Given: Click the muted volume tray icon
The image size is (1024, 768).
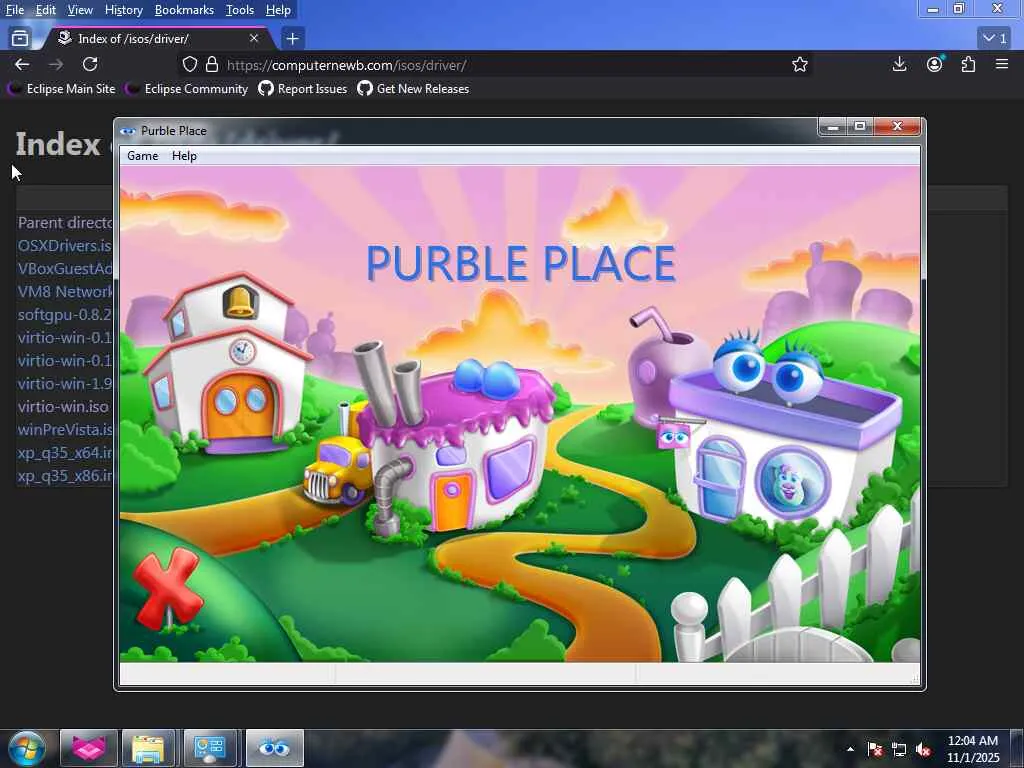Looking at the screenshot, I should point(923,749).
